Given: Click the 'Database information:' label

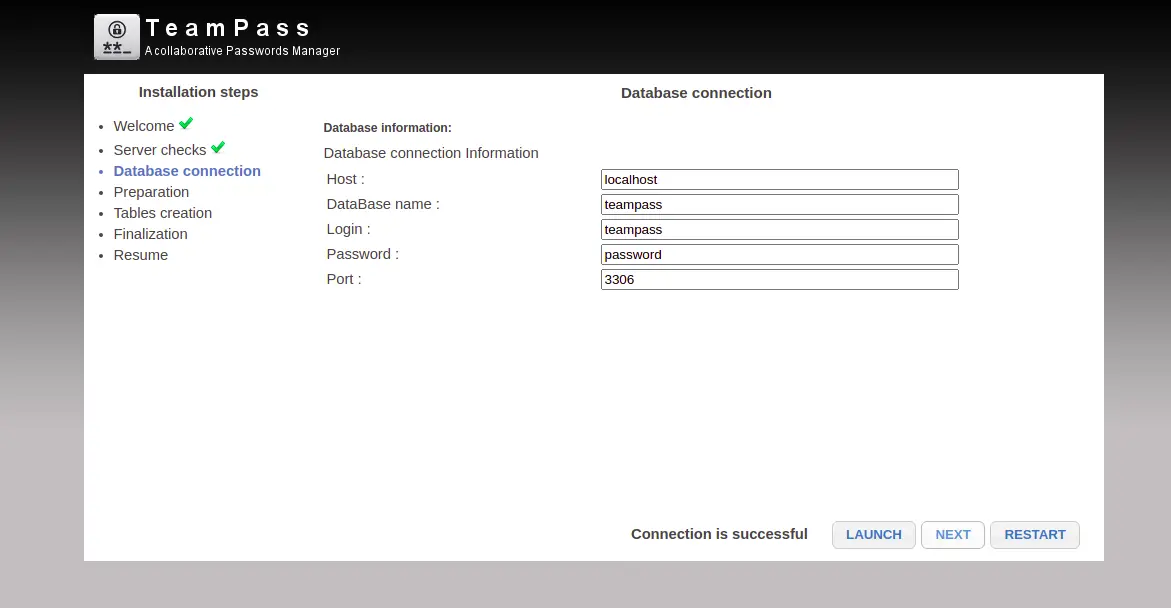Looking at the screenshot, I should pos(388,128).
